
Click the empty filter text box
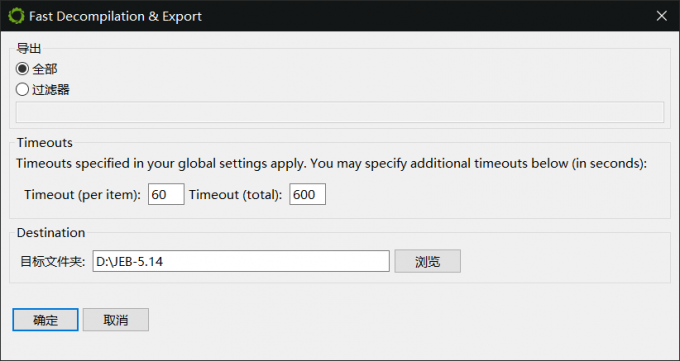pyautogui.click(x=340, y=112)
